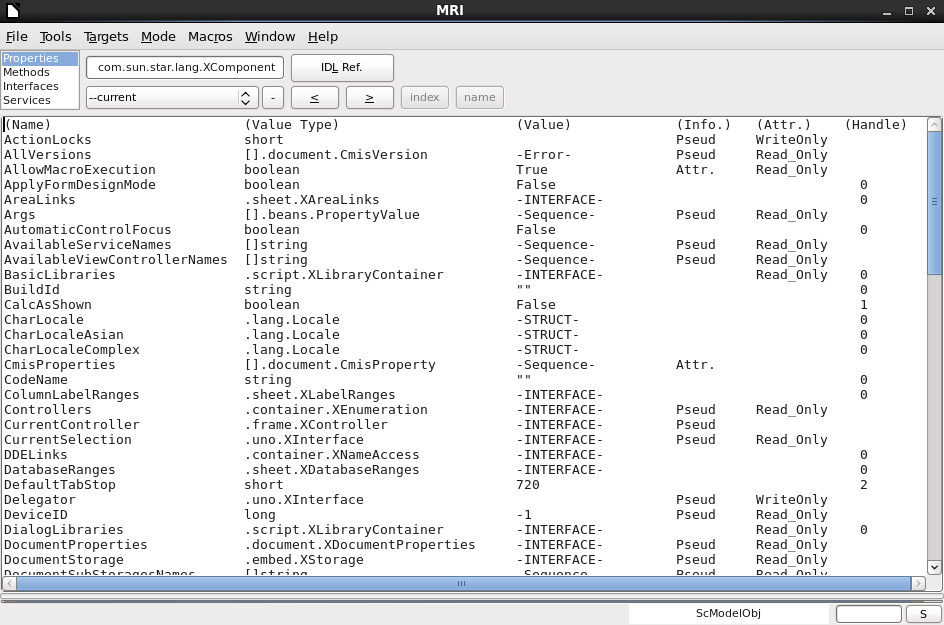Click the ApplyFormDesignMode property name
The height and width of the screenshot is (625, 944).
coord(79,185)
